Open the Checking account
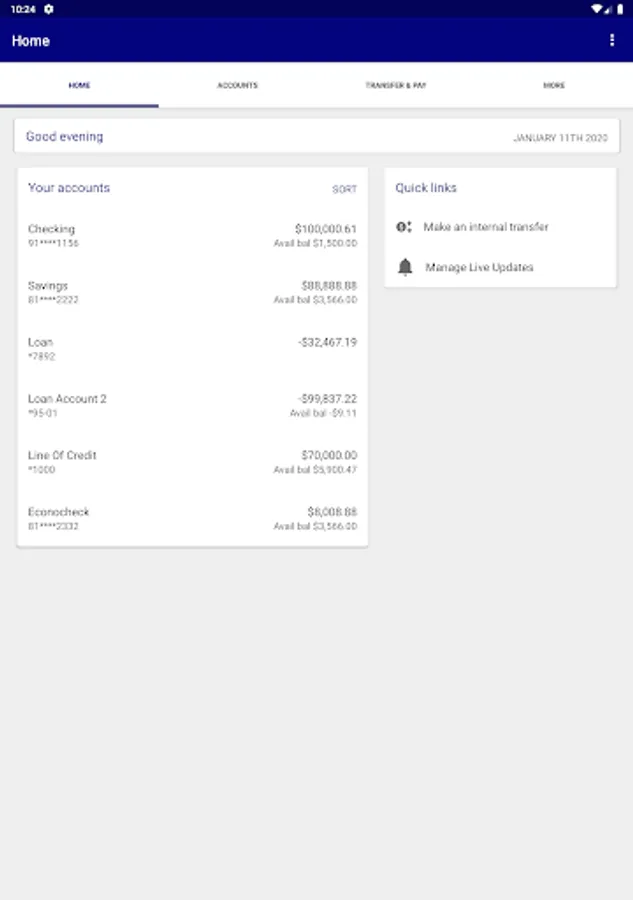Screen dimensions: 633x900 [x=52, y=235]
